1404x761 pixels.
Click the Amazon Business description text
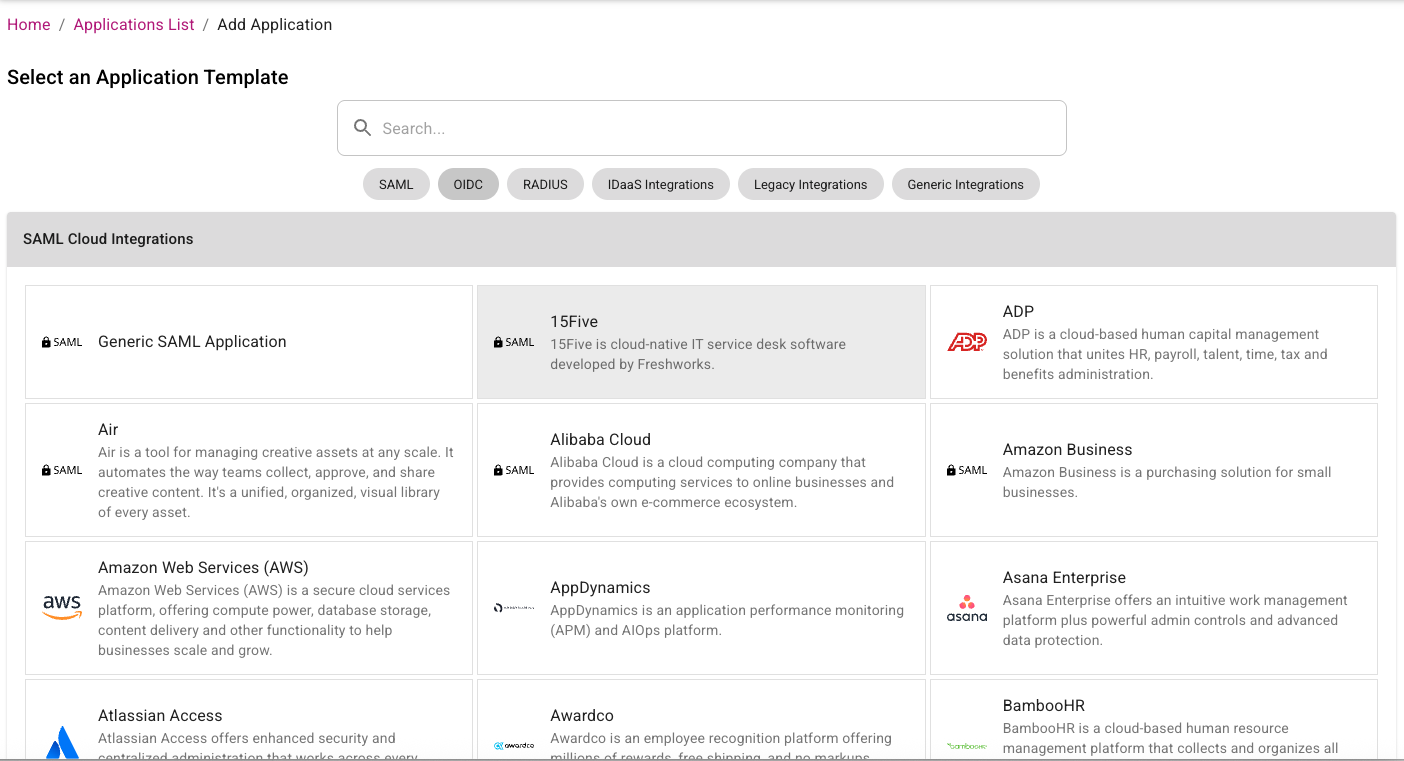point(1167,482)
